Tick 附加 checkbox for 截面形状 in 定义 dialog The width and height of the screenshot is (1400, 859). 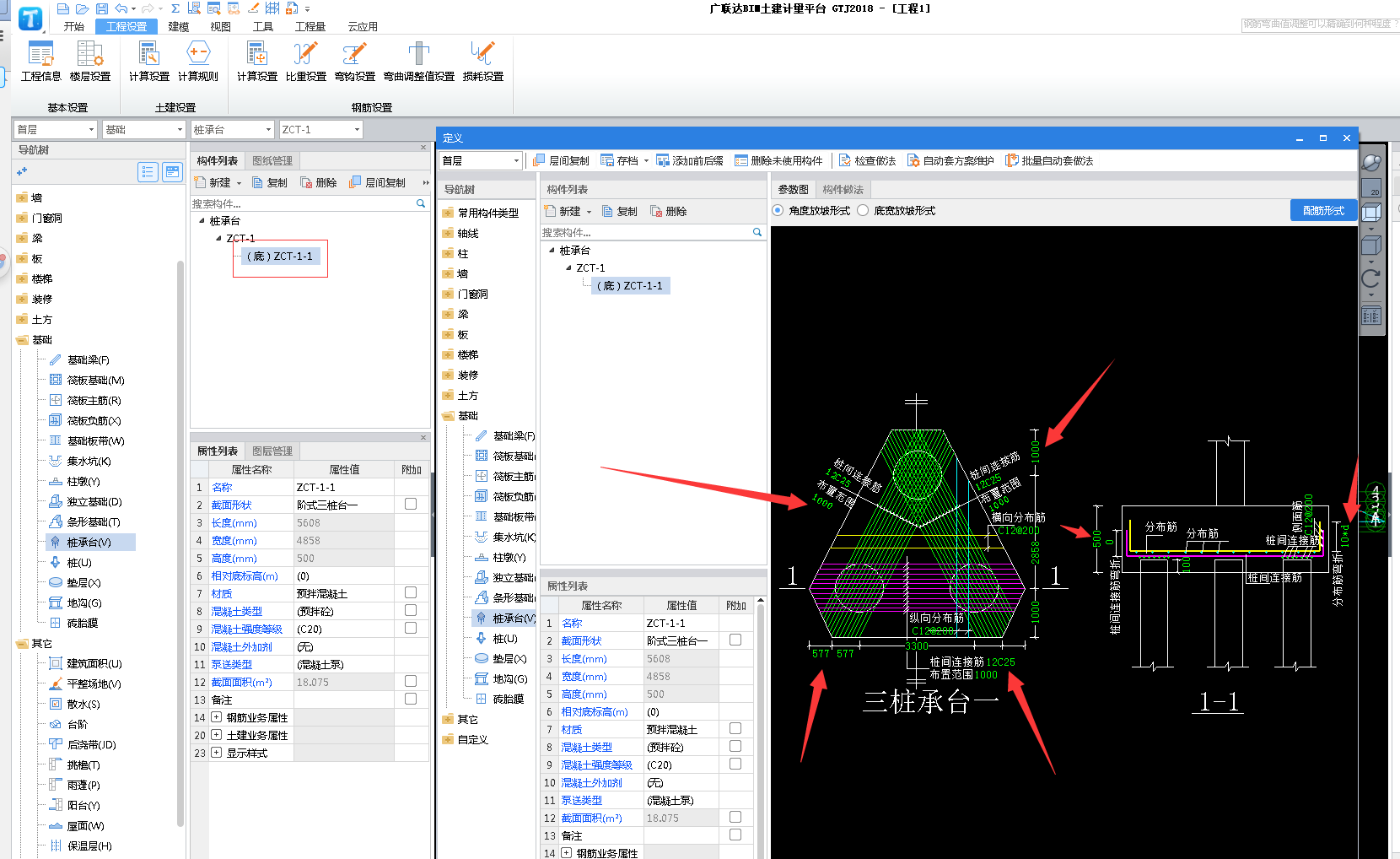click(x=735, y=640)
